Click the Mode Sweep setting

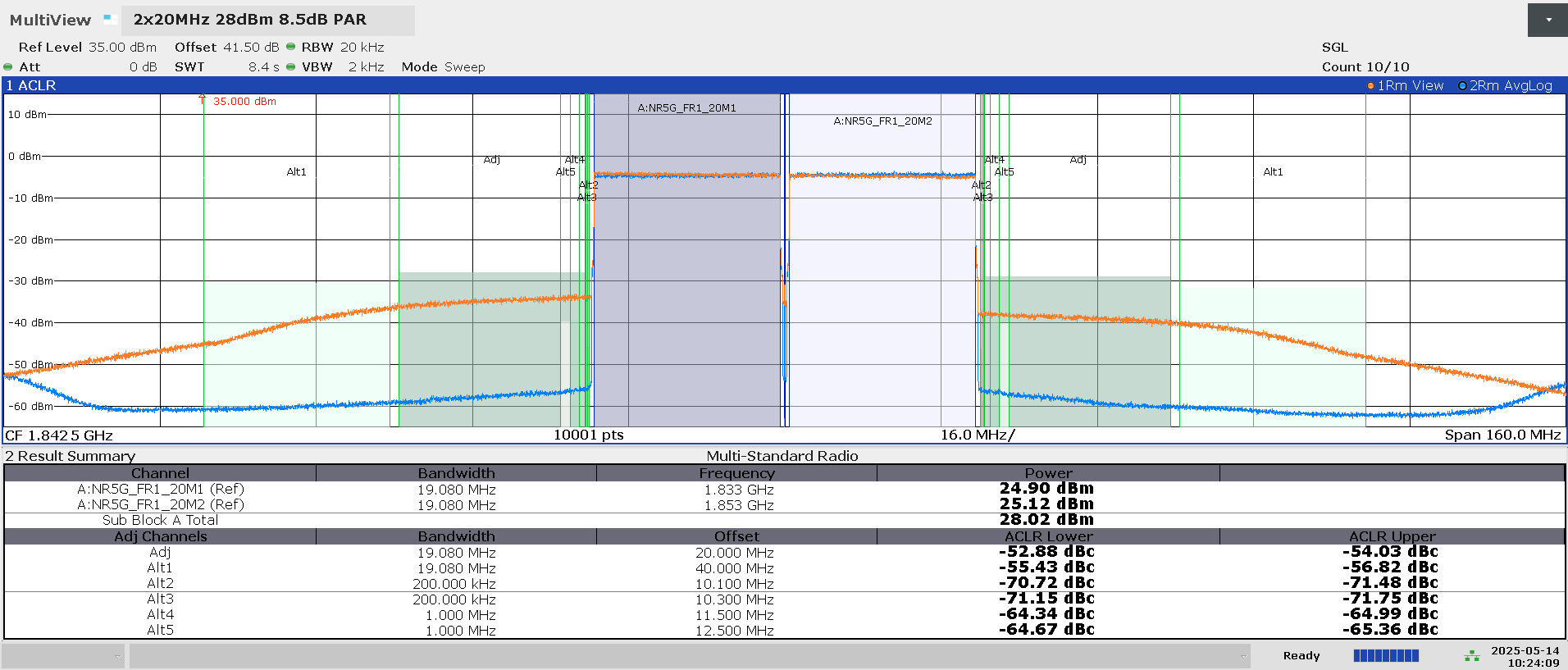[x=443, y=66]
